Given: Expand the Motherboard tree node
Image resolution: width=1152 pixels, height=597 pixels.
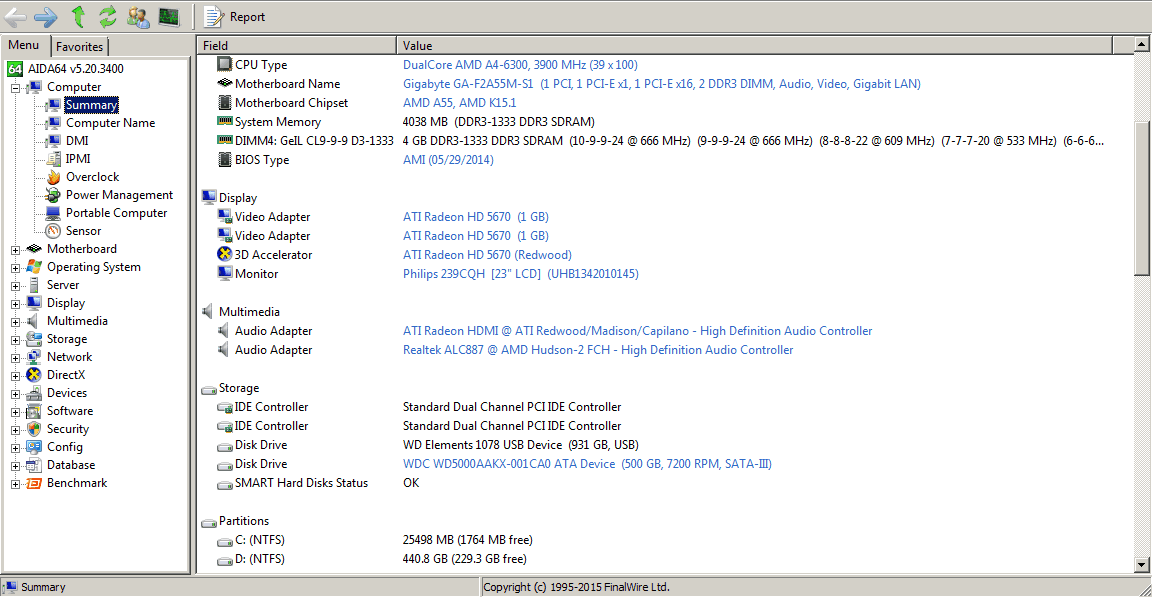Looking at the screenshot, I should [15, 250].
